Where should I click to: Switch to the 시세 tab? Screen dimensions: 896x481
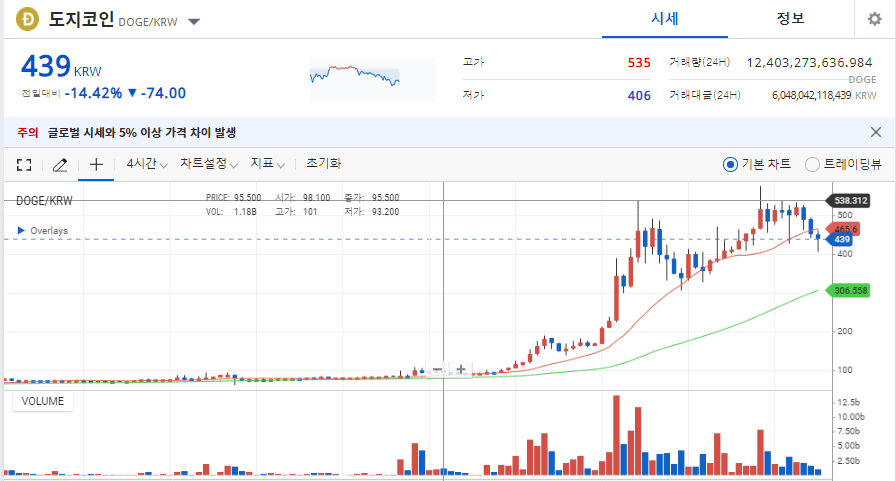point(665,19)
